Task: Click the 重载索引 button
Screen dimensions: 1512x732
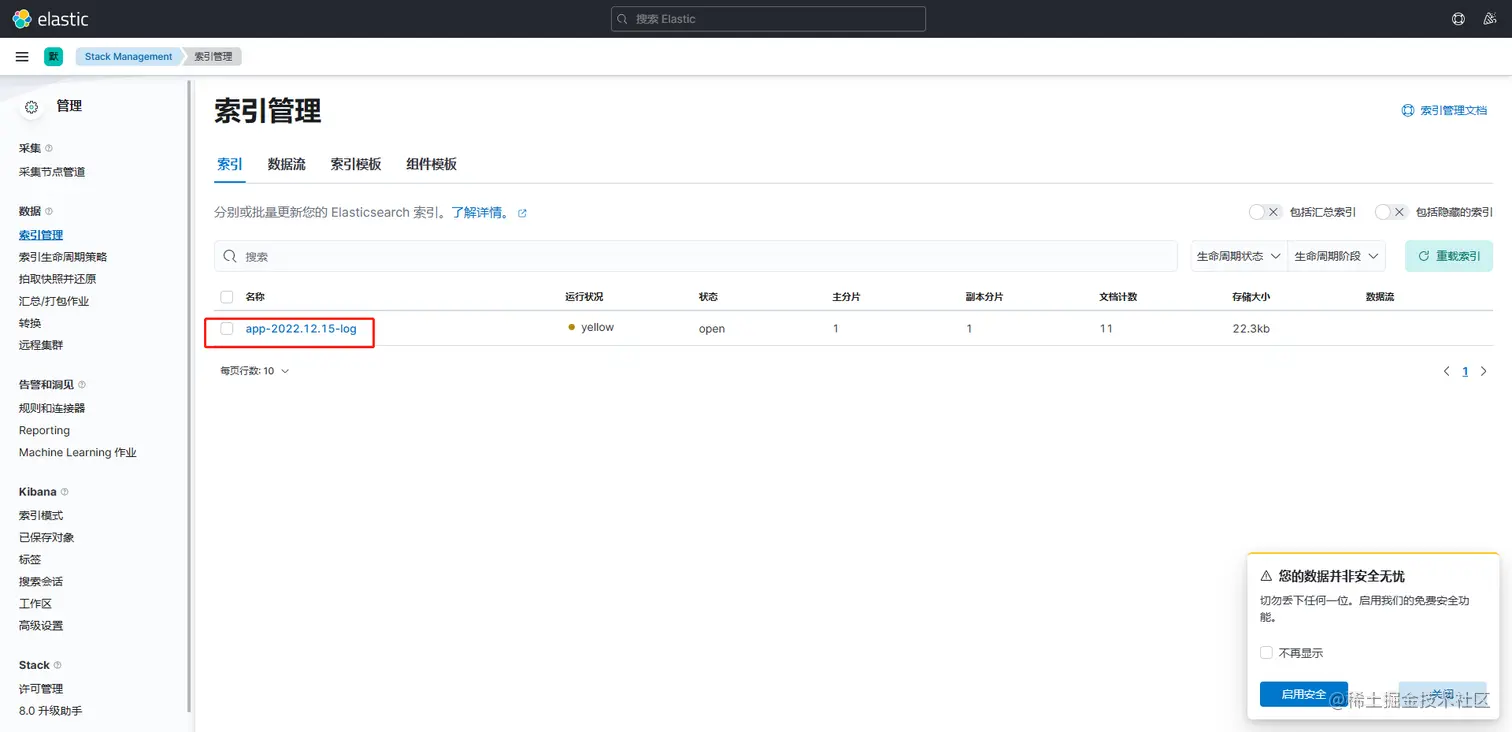Action: pos(1449,257)
